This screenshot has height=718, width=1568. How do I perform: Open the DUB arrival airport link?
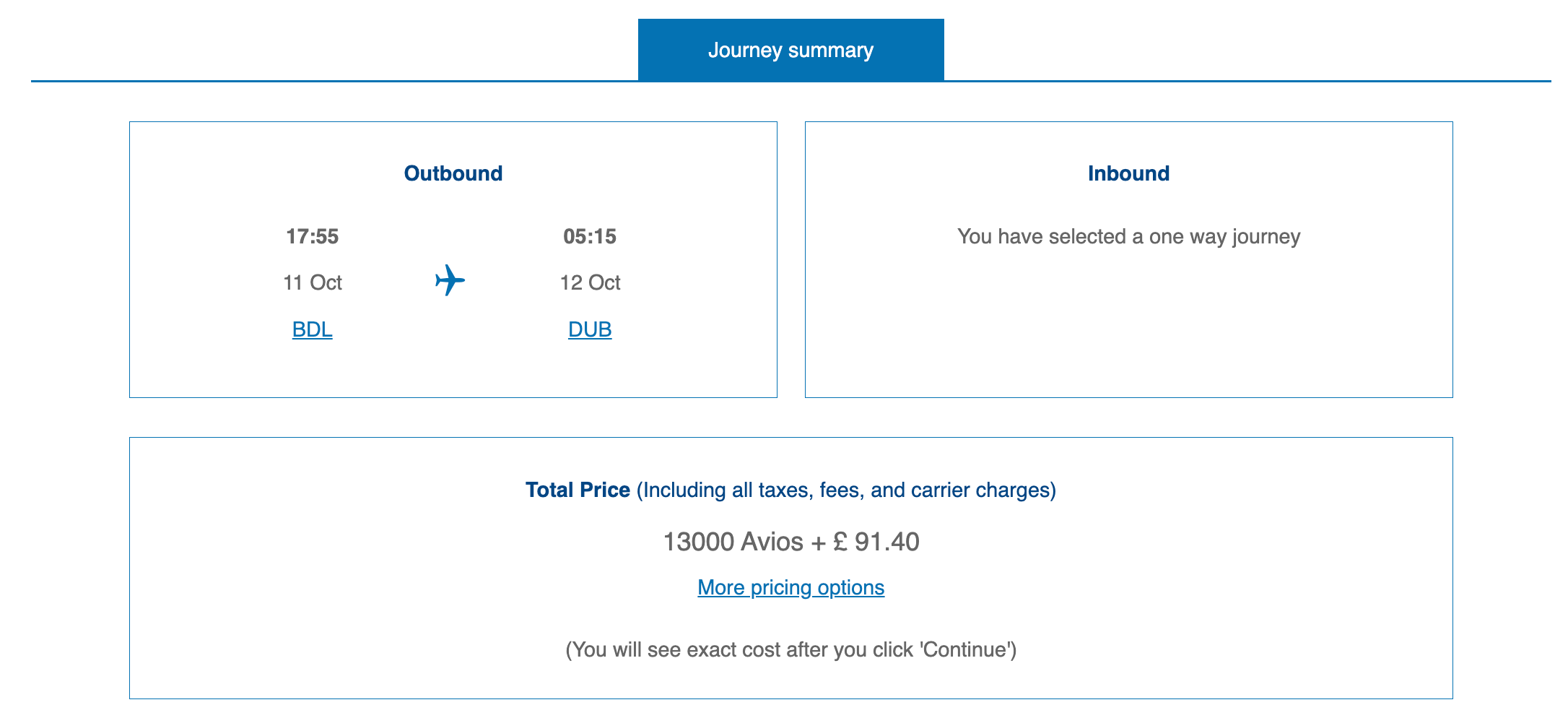590,329
